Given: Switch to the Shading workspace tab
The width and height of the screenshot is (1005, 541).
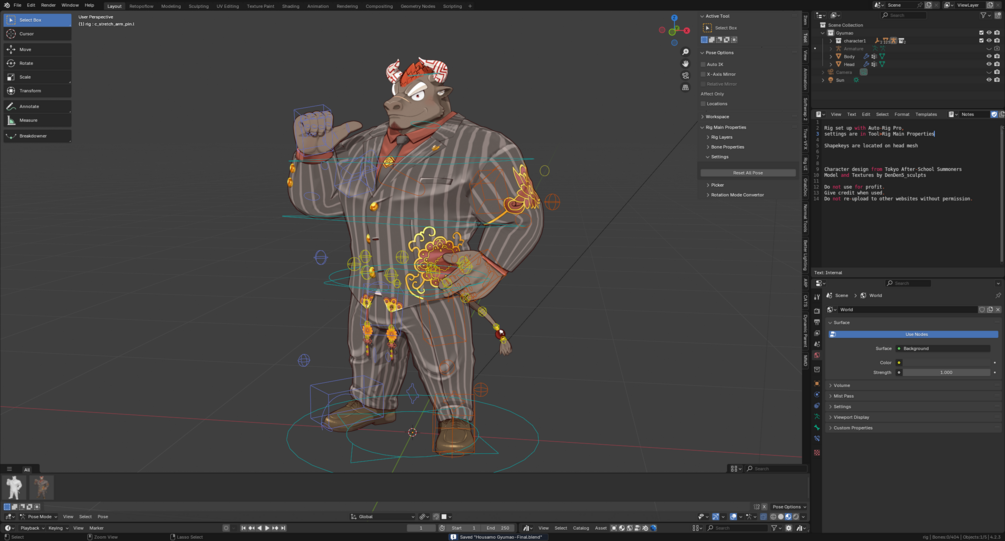Looking at the screenshot, I should [x=290, y=6].
